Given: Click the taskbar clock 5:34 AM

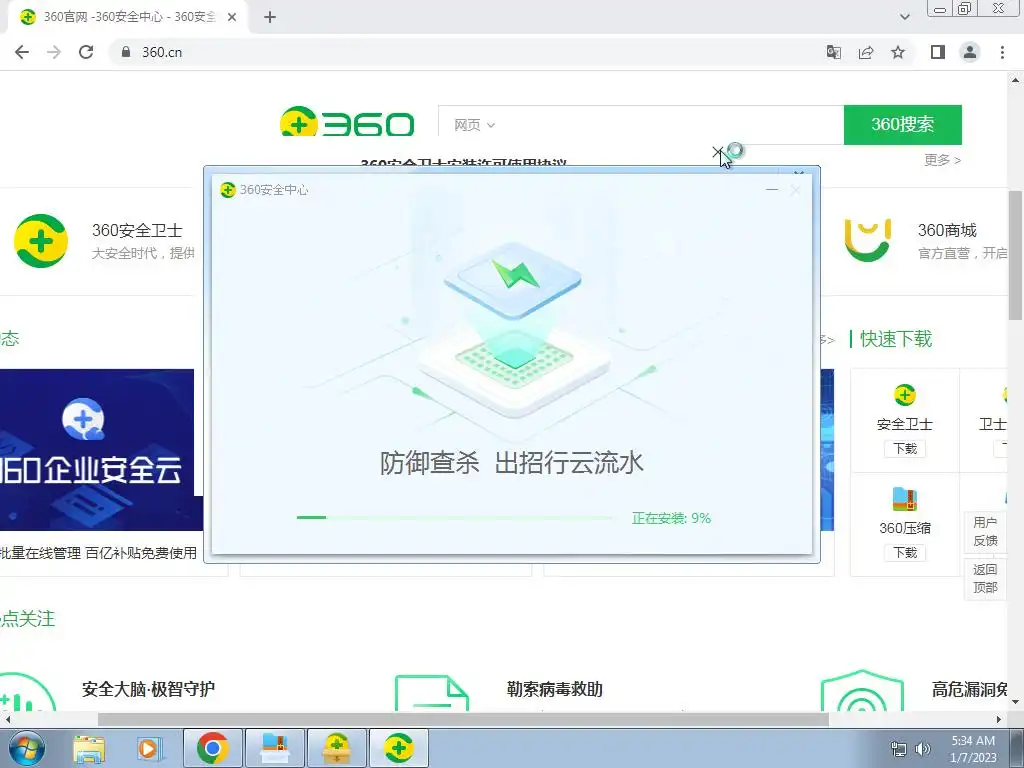Looking at the screenshot, I should [973, 741].
